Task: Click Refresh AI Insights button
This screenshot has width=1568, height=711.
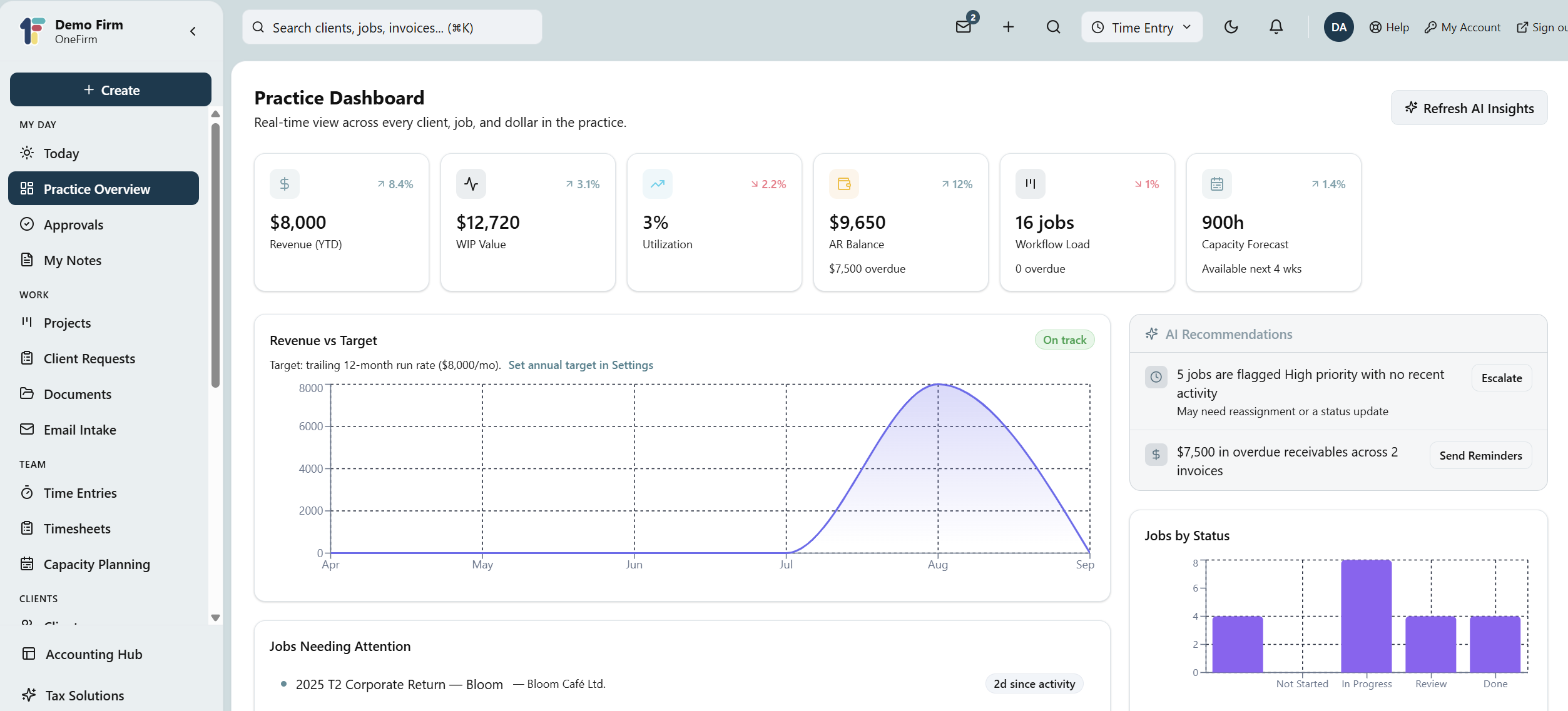Action: [x=1469, y=108]
